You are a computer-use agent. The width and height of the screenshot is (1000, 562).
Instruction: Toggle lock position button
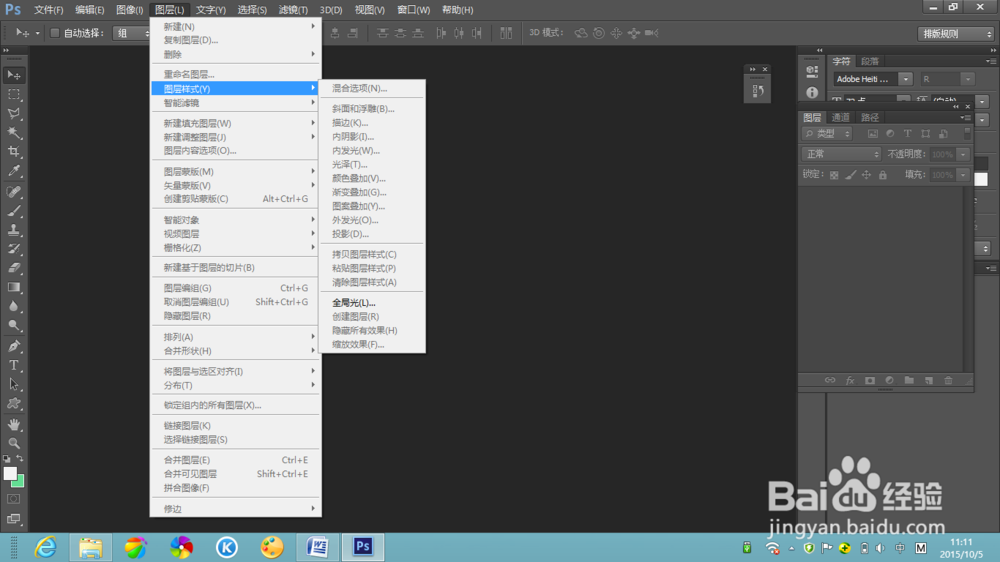(866, 175)
